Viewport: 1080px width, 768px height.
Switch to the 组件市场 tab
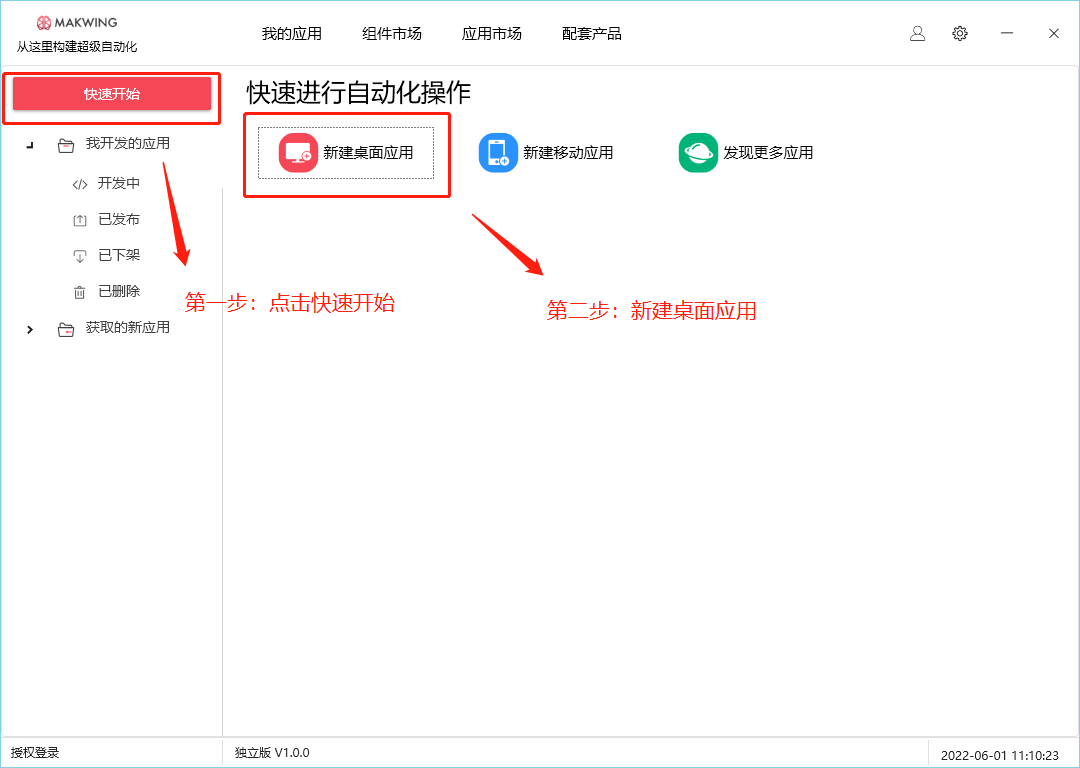(391, 33)
